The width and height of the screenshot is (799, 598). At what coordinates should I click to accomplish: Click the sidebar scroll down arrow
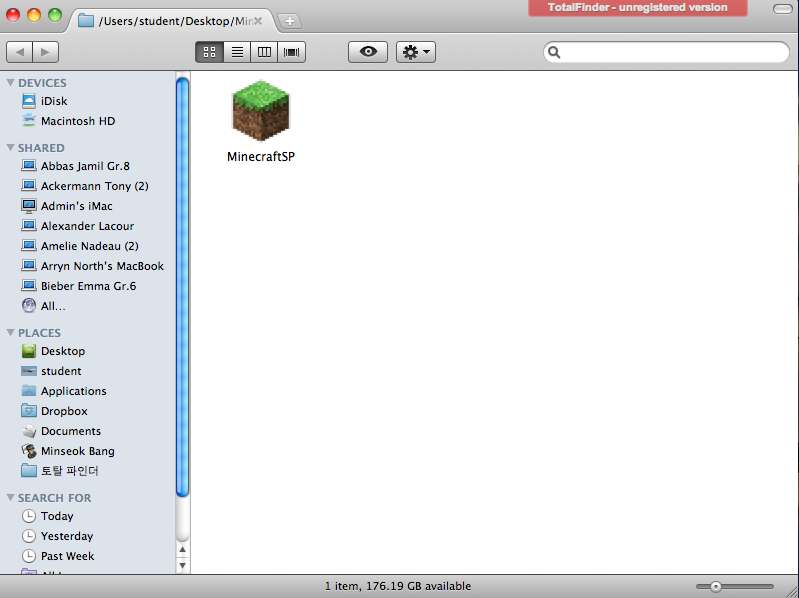click(182, 565)
